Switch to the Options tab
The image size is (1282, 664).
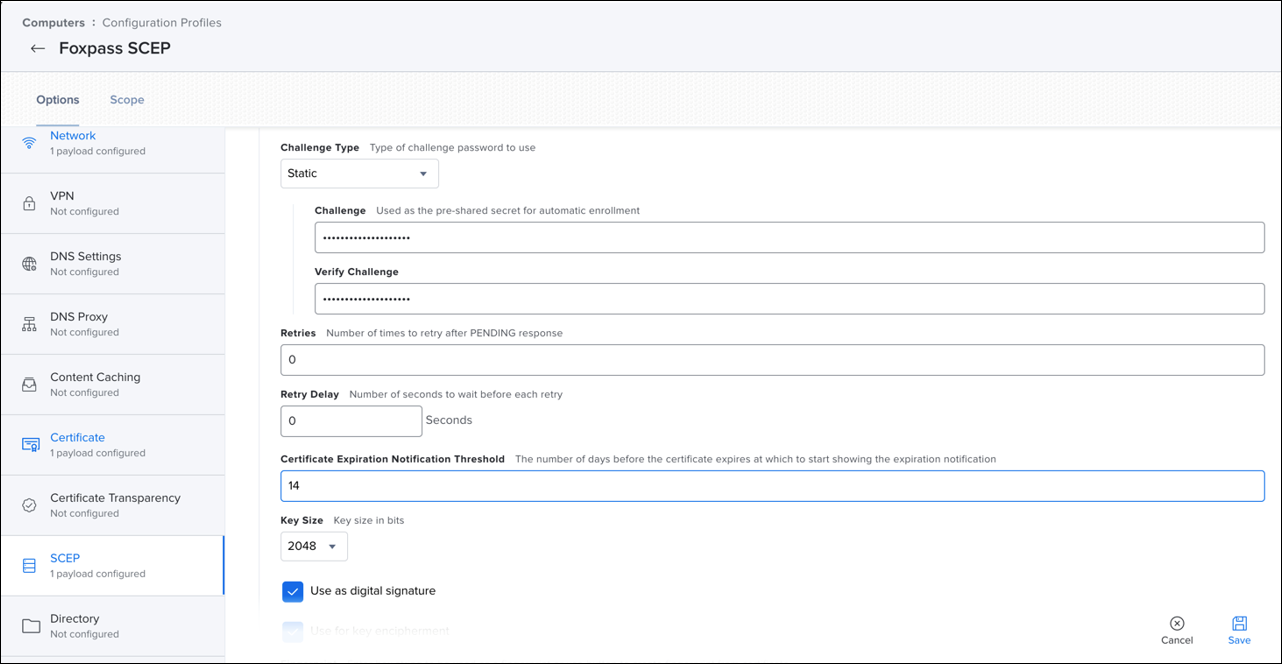pos(58,100)
